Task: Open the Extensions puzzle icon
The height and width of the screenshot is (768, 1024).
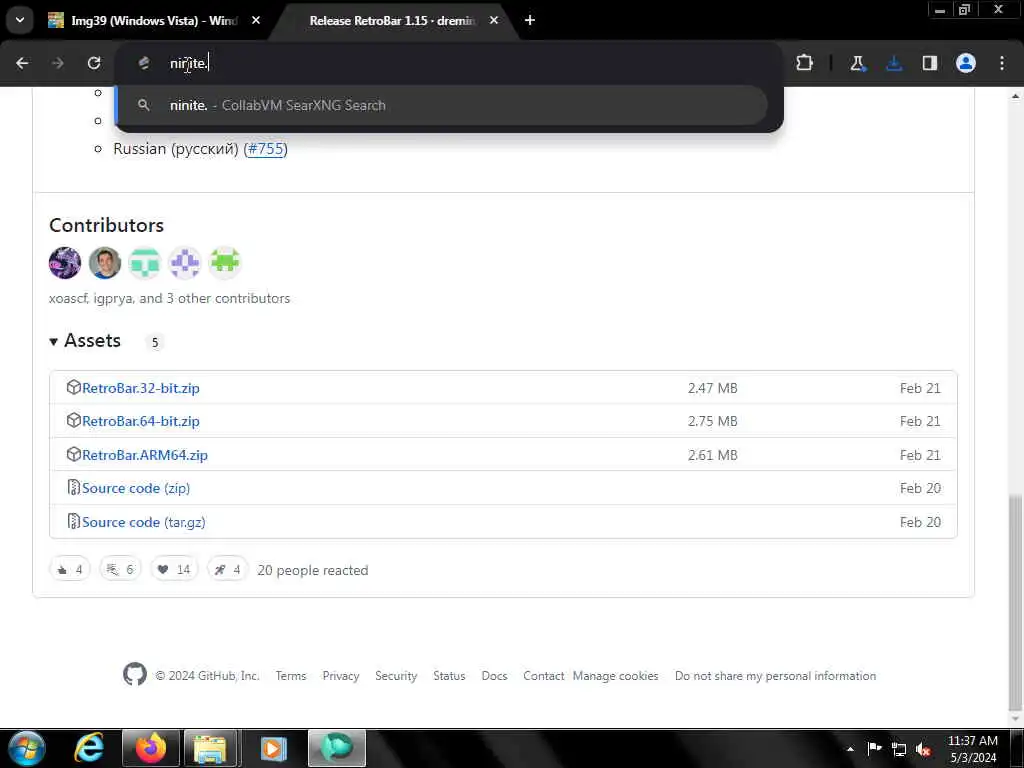Action: pyautogui.click(x=805, y=63)
